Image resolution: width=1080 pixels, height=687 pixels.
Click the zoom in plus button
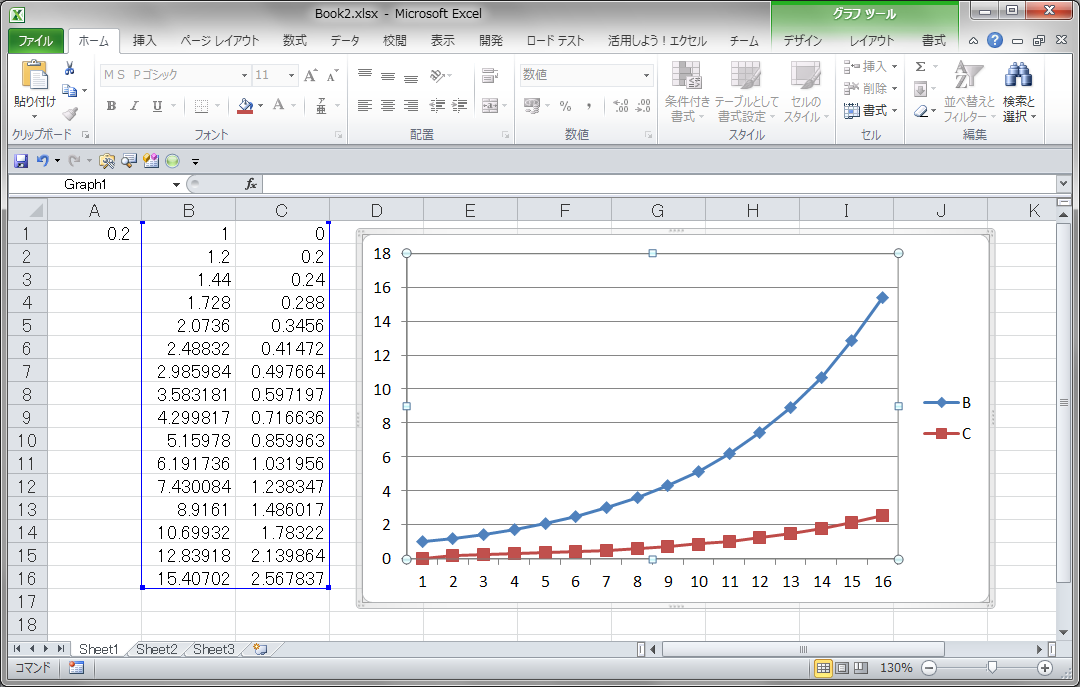pos(1045,668)
